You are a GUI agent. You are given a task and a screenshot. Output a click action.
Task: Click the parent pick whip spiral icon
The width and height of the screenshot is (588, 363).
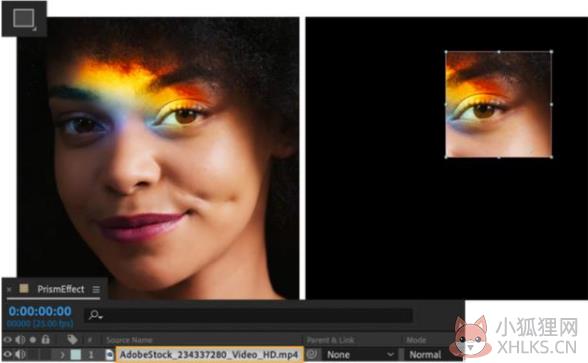(x=311, y=354)
